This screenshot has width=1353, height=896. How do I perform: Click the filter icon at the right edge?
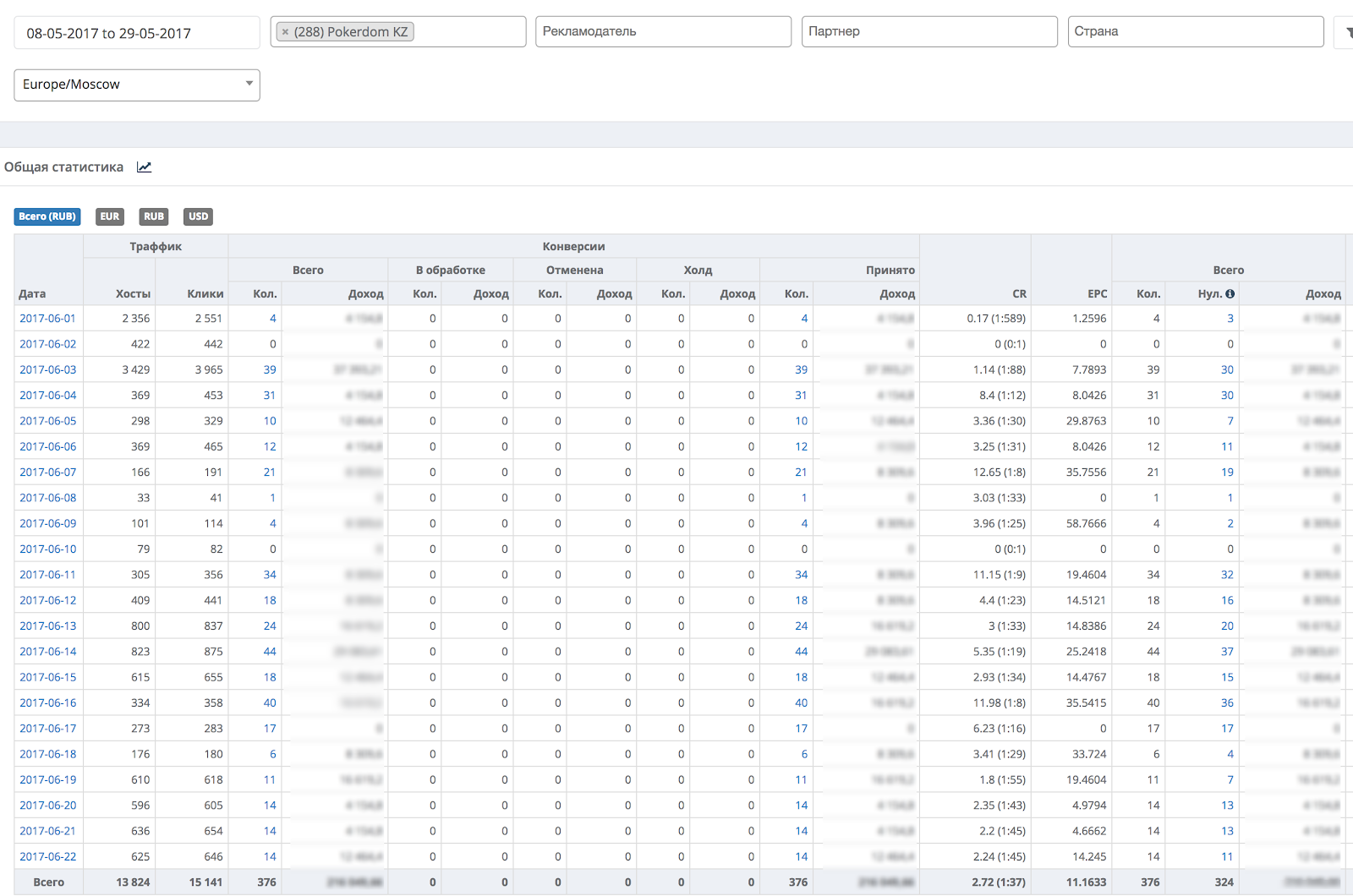[x=1346, y=32]
